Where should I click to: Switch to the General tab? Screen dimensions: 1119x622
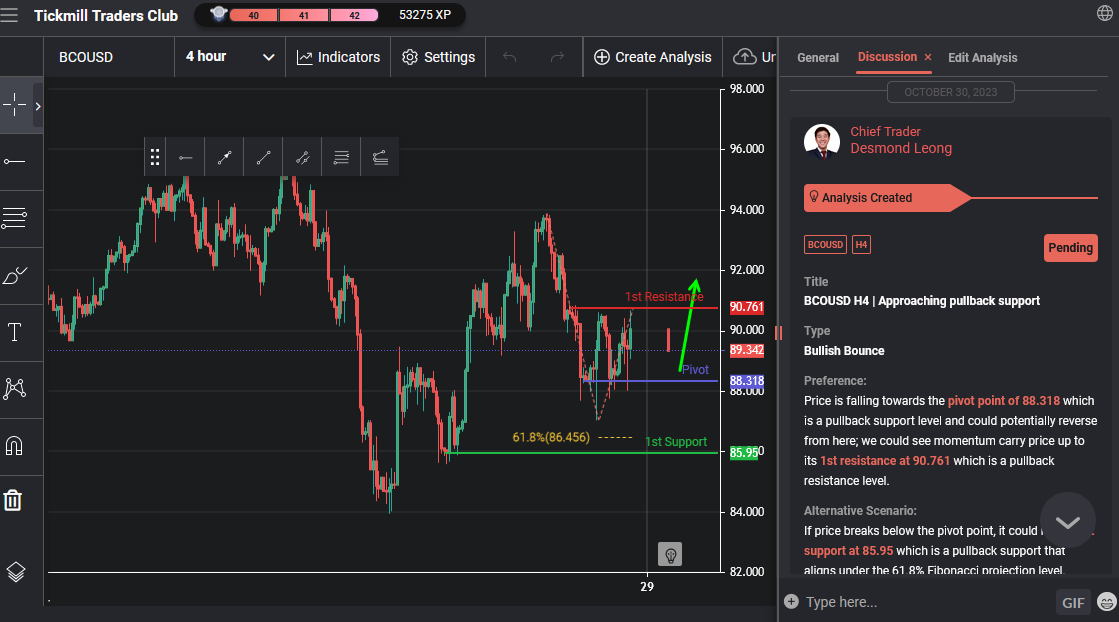[818, 58]
